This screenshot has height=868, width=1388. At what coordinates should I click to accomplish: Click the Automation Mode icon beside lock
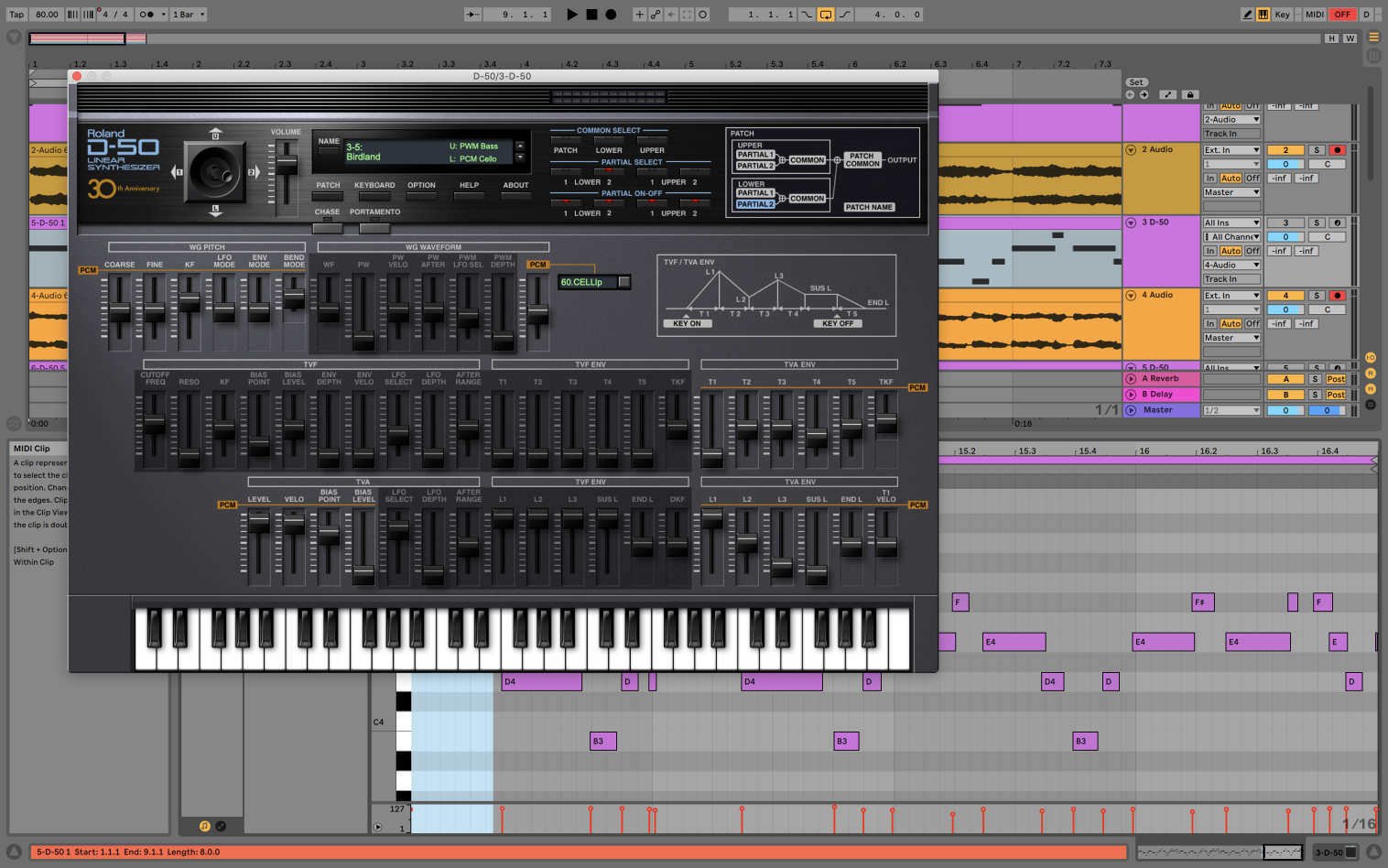coord(1168,94)
